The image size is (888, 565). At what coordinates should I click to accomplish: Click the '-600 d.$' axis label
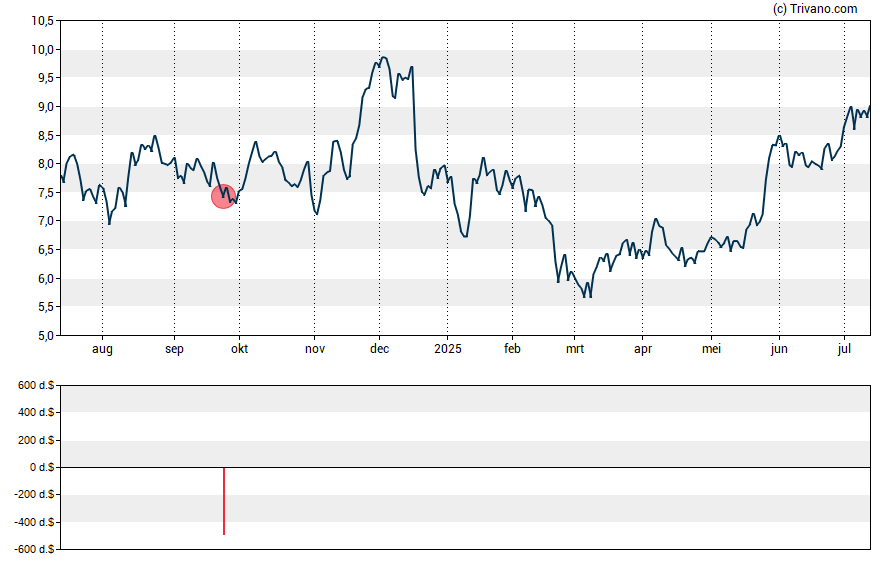[34, 549]
